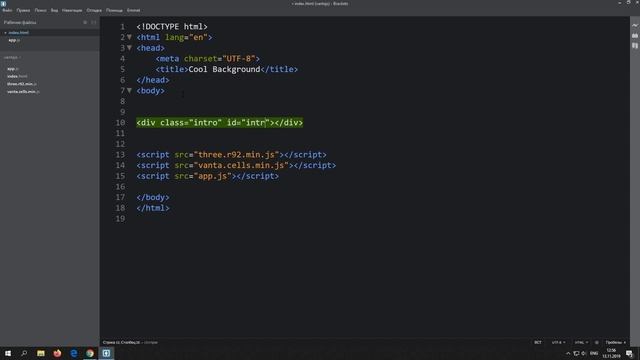Click volume icon in system tray
This screenshot has height=360, width=640.
[x=584, y=353]
